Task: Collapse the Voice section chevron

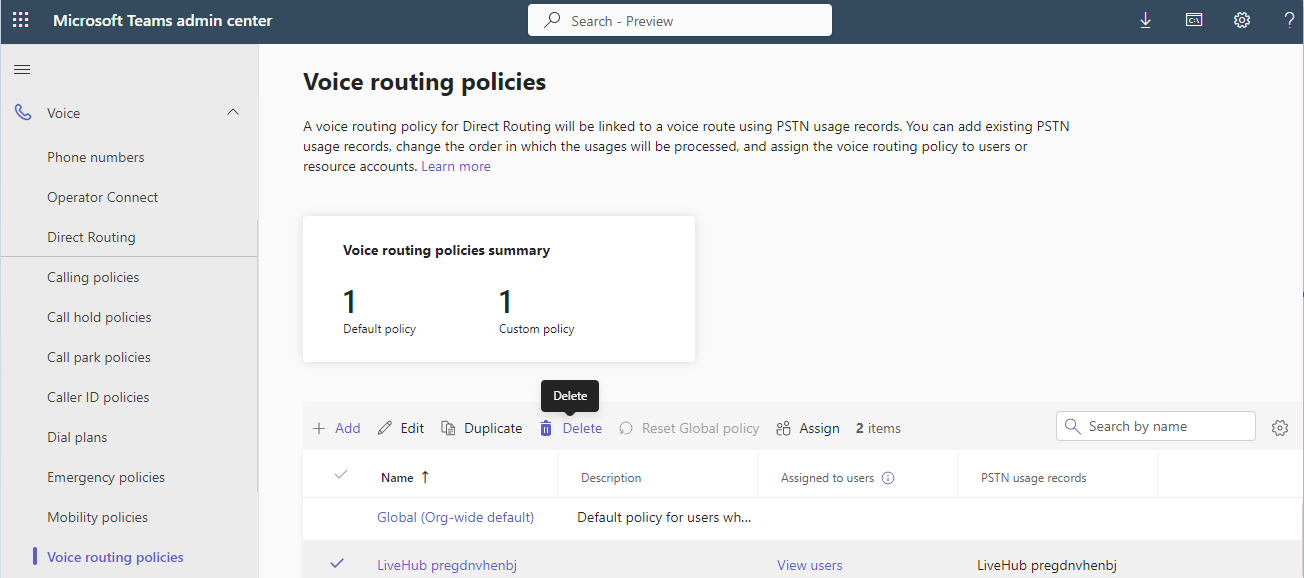Action: 233,113
